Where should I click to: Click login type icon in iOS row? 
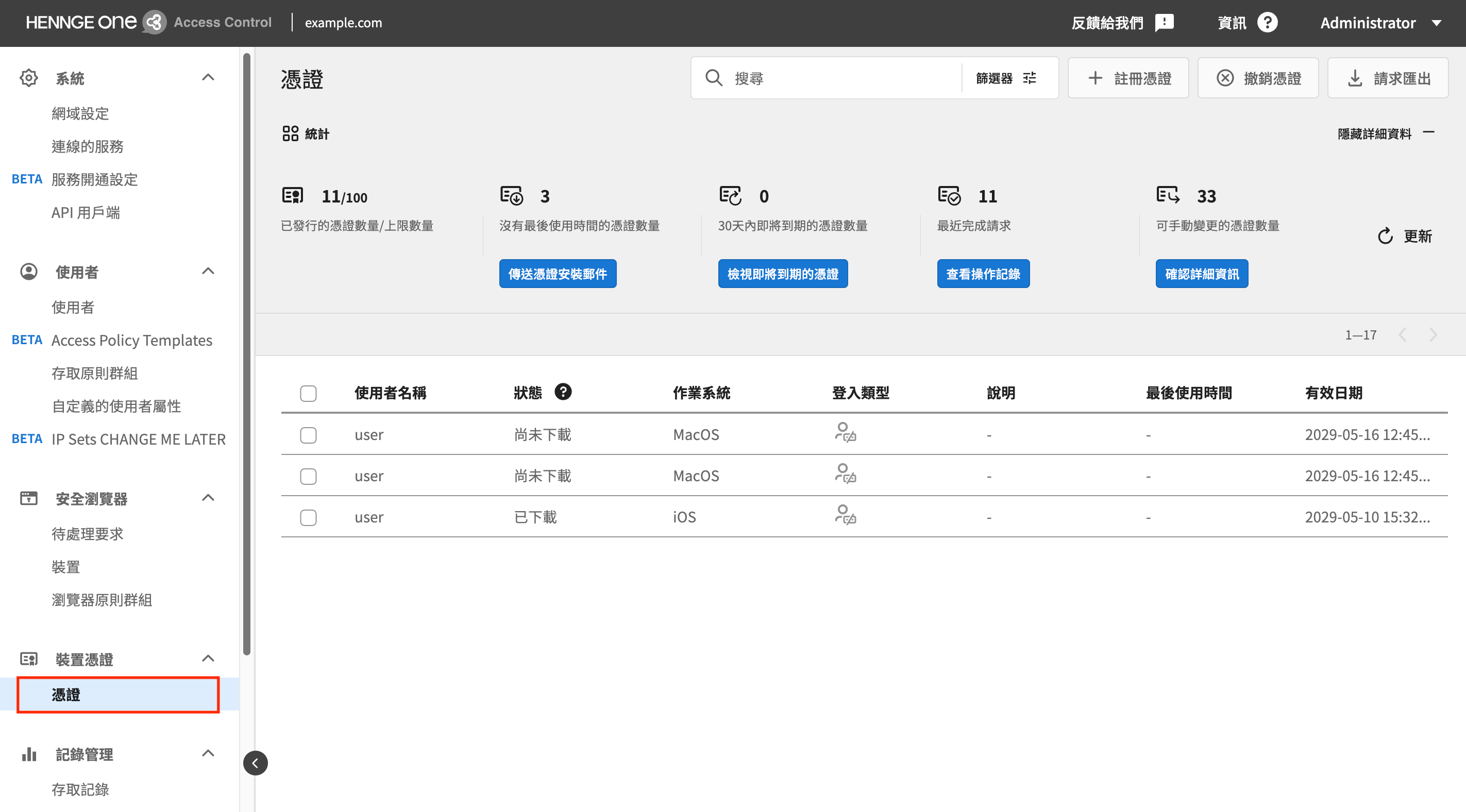click(x=845, y=515)
